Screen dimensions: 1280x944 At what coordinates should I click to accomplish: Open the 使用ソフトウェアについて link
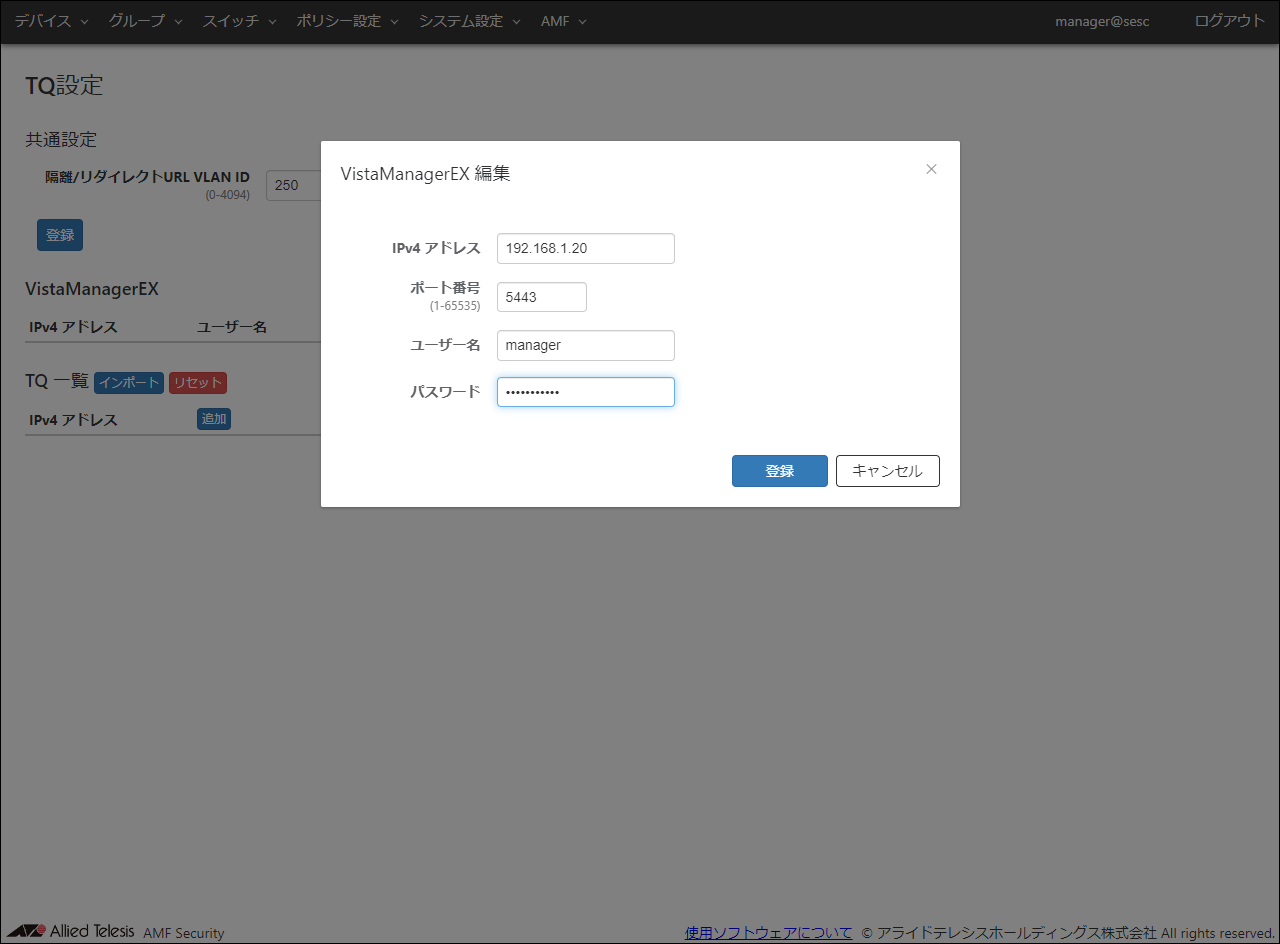point(768,933)
